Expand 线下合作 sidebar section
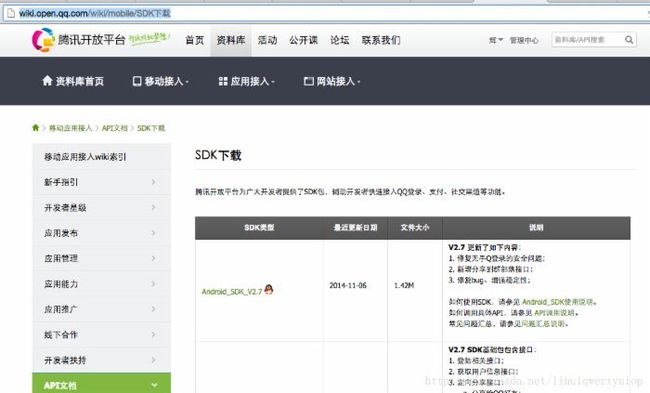650x393 pixels. pos(102,335)
